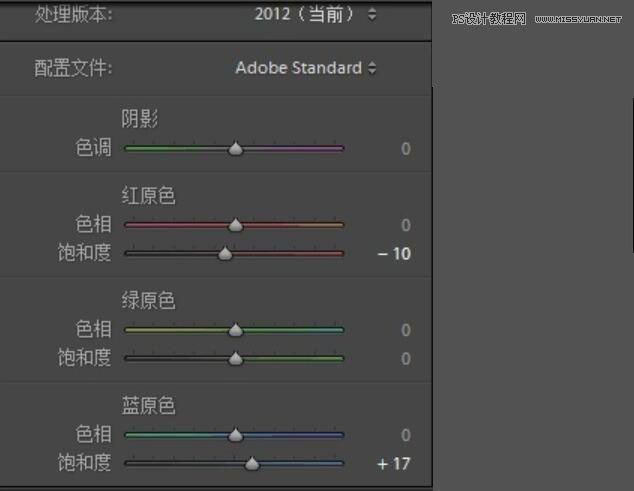Select the 绿原色 饱和度 value field
This screenshot has height=491, width=634.
click(x=405, y=358)
